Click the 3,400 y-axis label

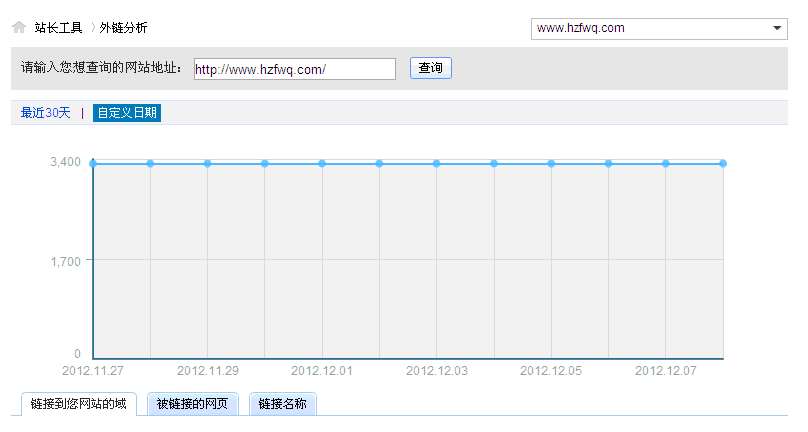(x=64, y=162)
